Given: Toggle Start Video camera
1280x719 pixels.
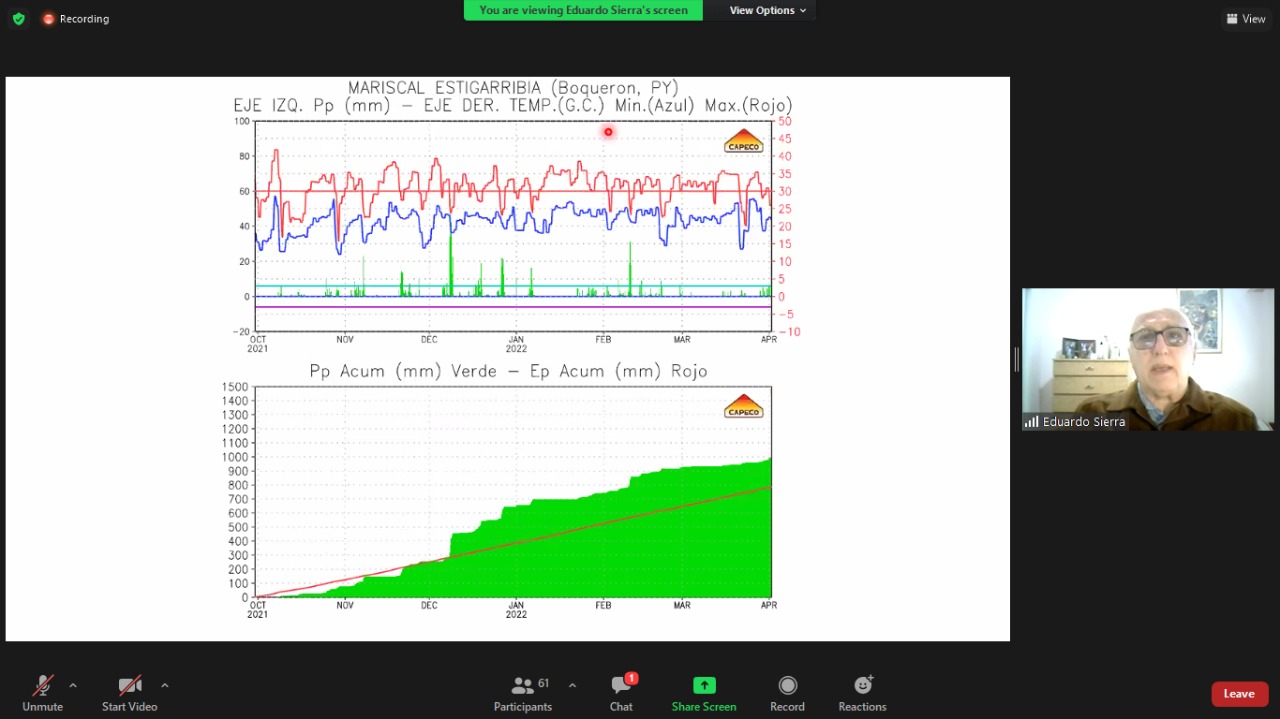Looking at the screenshot, I should point(130,693).
